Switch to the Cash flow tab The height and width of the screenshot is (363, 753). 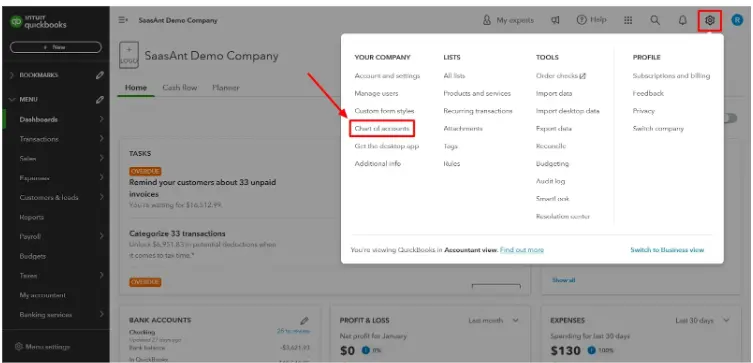(180, 88)
